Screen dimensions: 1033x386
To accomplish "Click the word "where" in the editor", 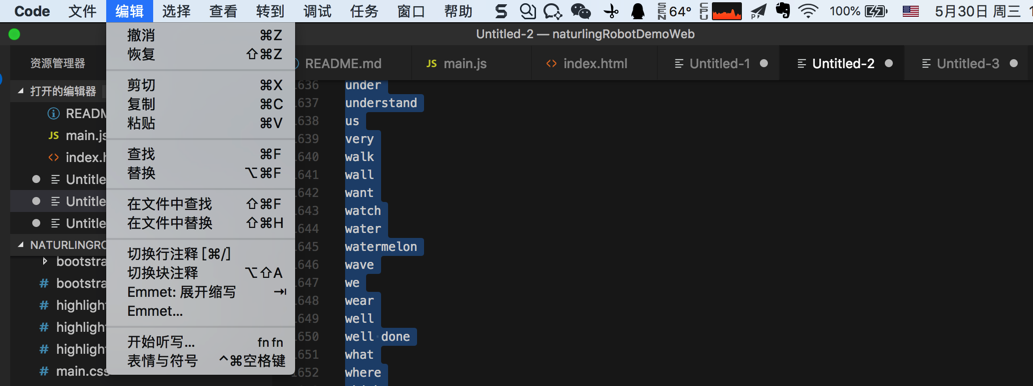I will tap(363, 373).
